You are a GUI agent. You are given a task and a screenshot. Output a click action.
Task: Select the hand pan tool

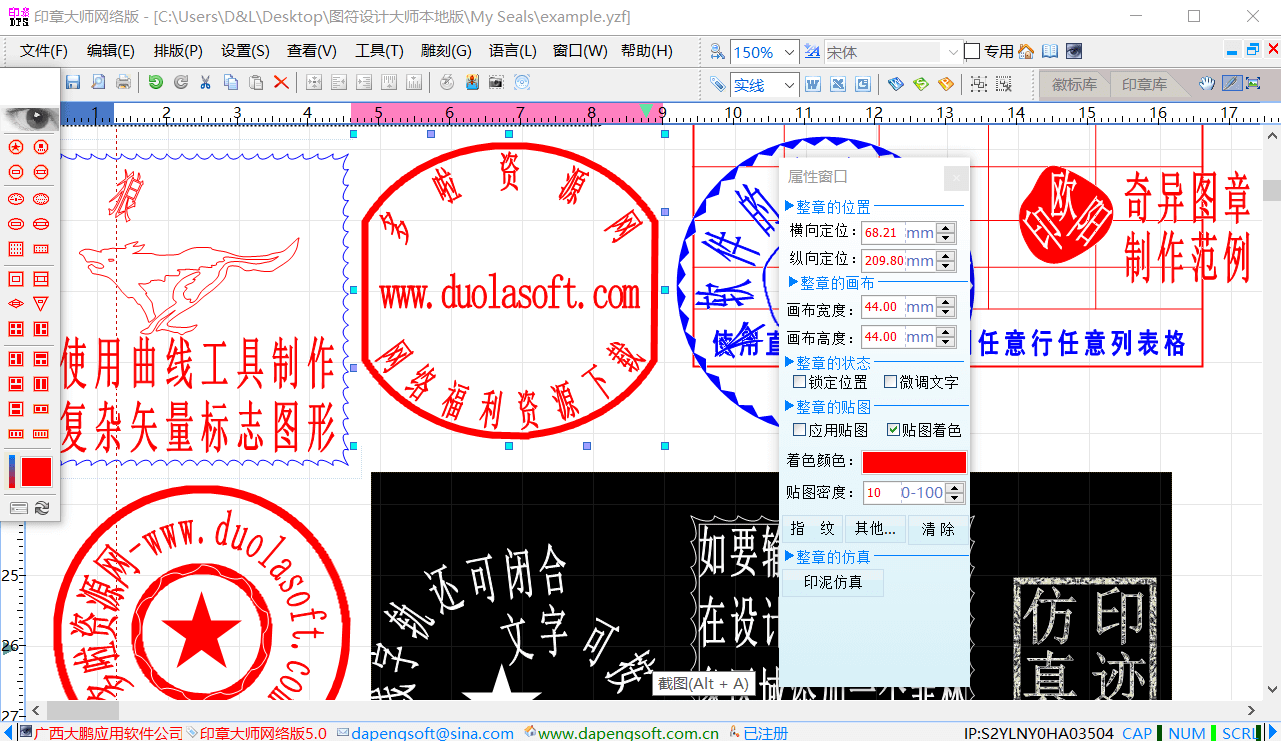click(x=1208, y=84)
